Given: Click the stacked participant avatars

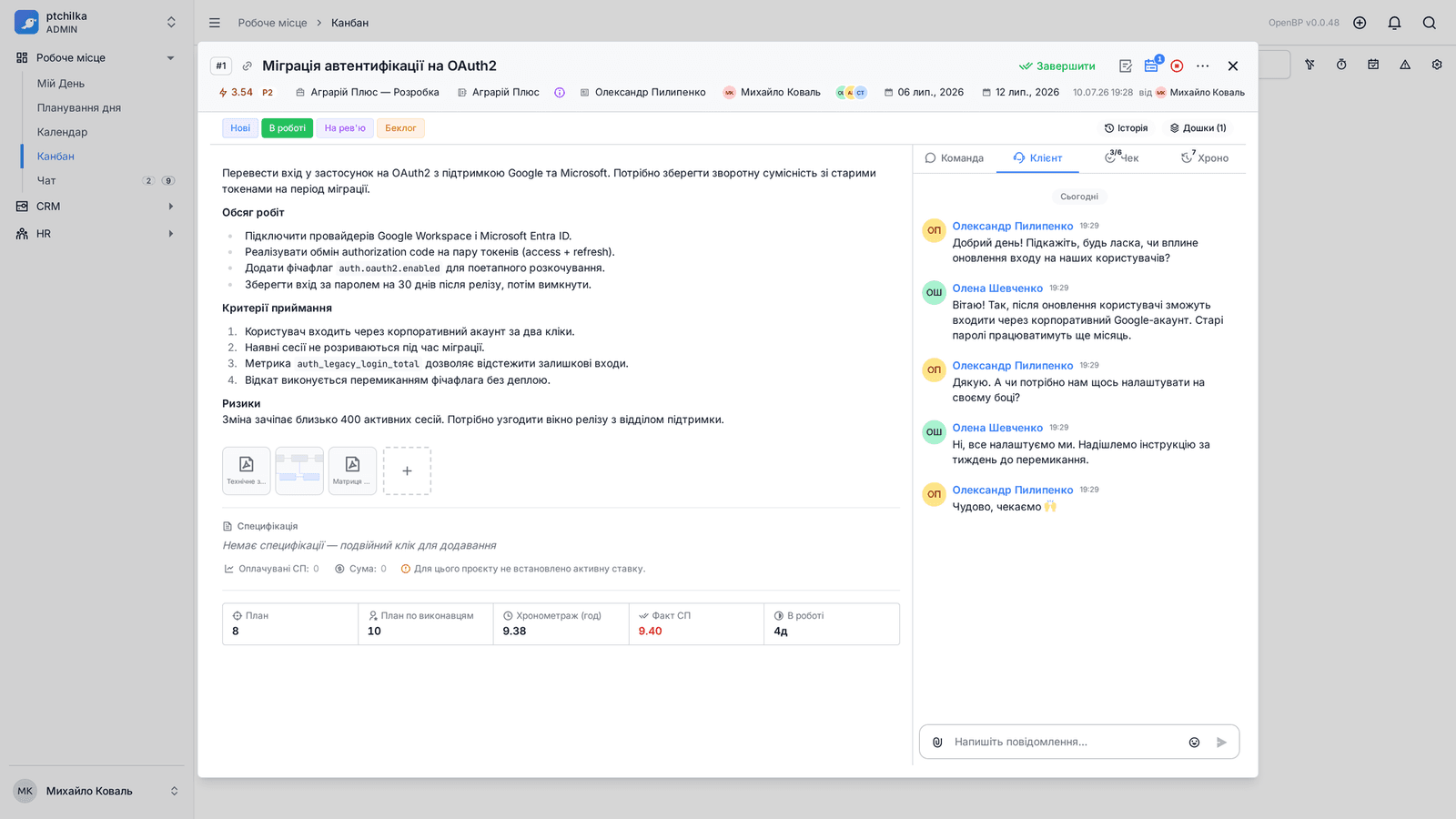Looking at the screenshot, I should (x=852, y=93).
